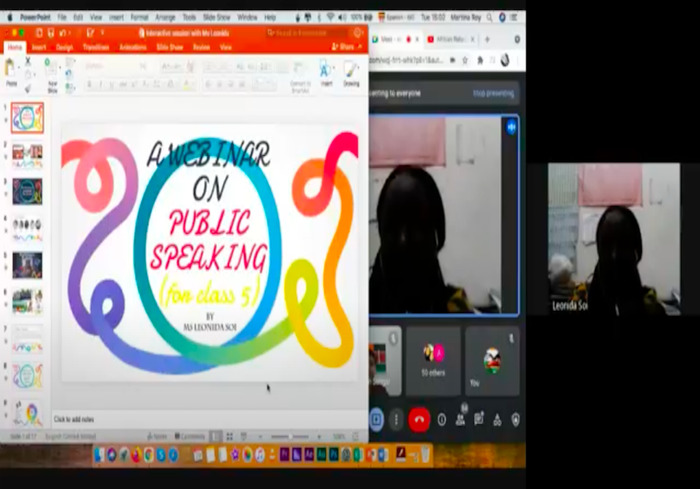Click the text highlight color button

(188, 84)
